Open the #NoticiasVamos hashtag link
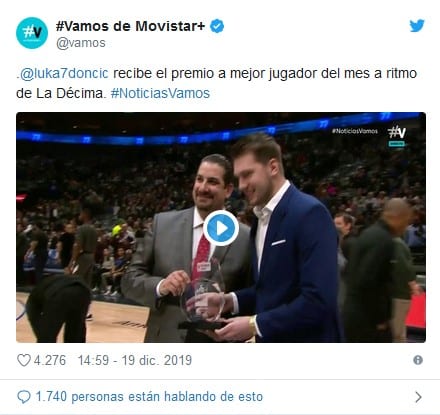This screenshot has height=415, width=440. tap(160, 93)
